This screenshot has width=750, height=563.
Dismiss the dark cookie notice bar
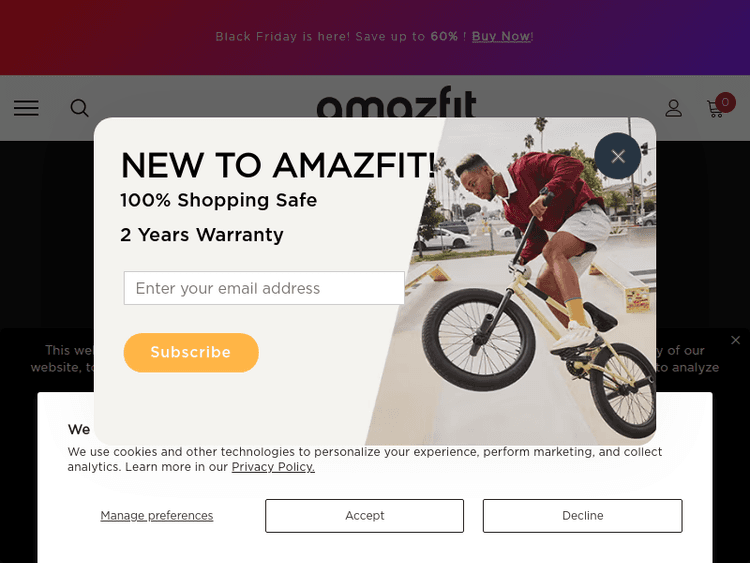coord(736,340)
